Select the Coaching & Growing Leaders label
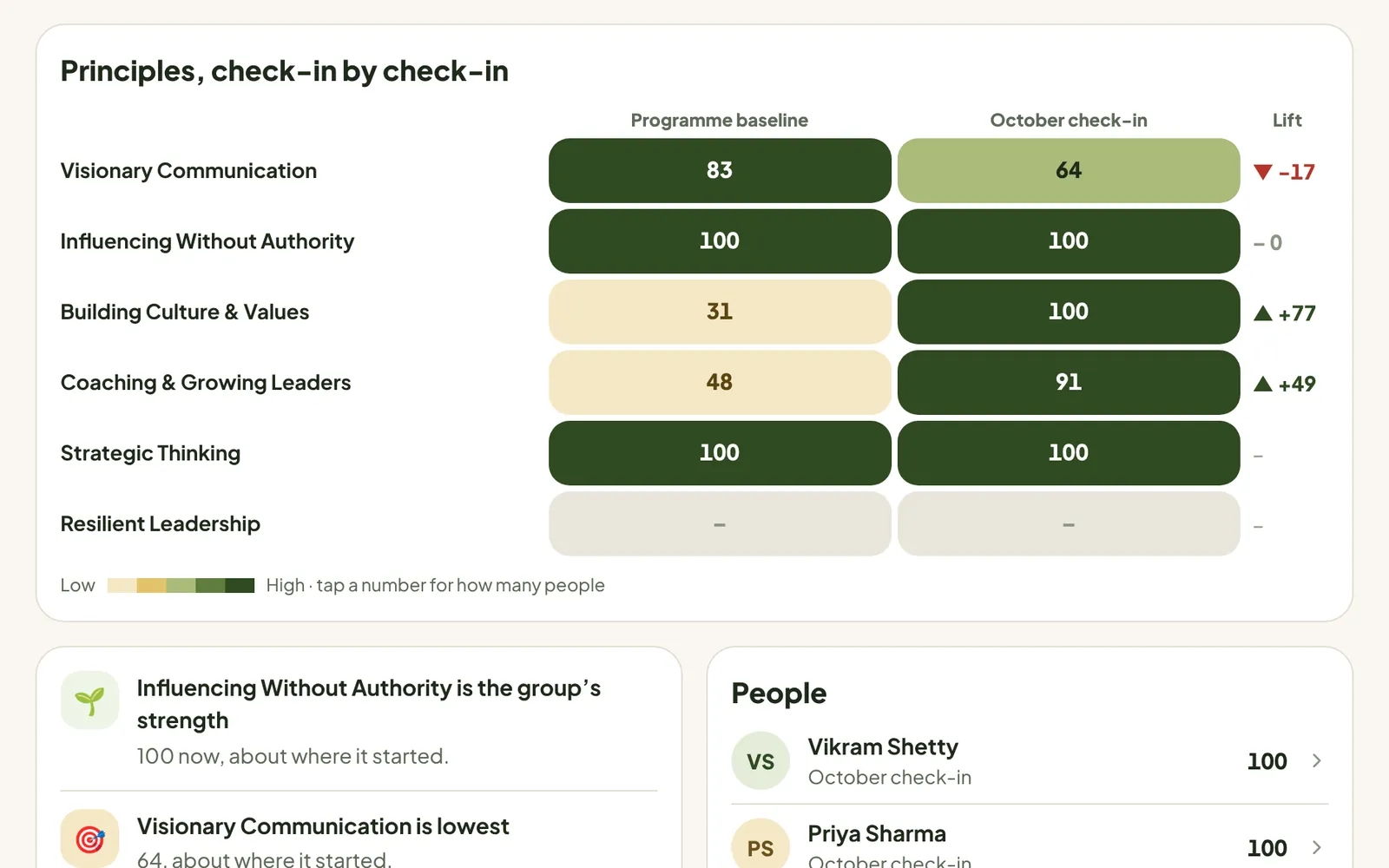This screenshot has width=1389, height=868. point(206,383)
